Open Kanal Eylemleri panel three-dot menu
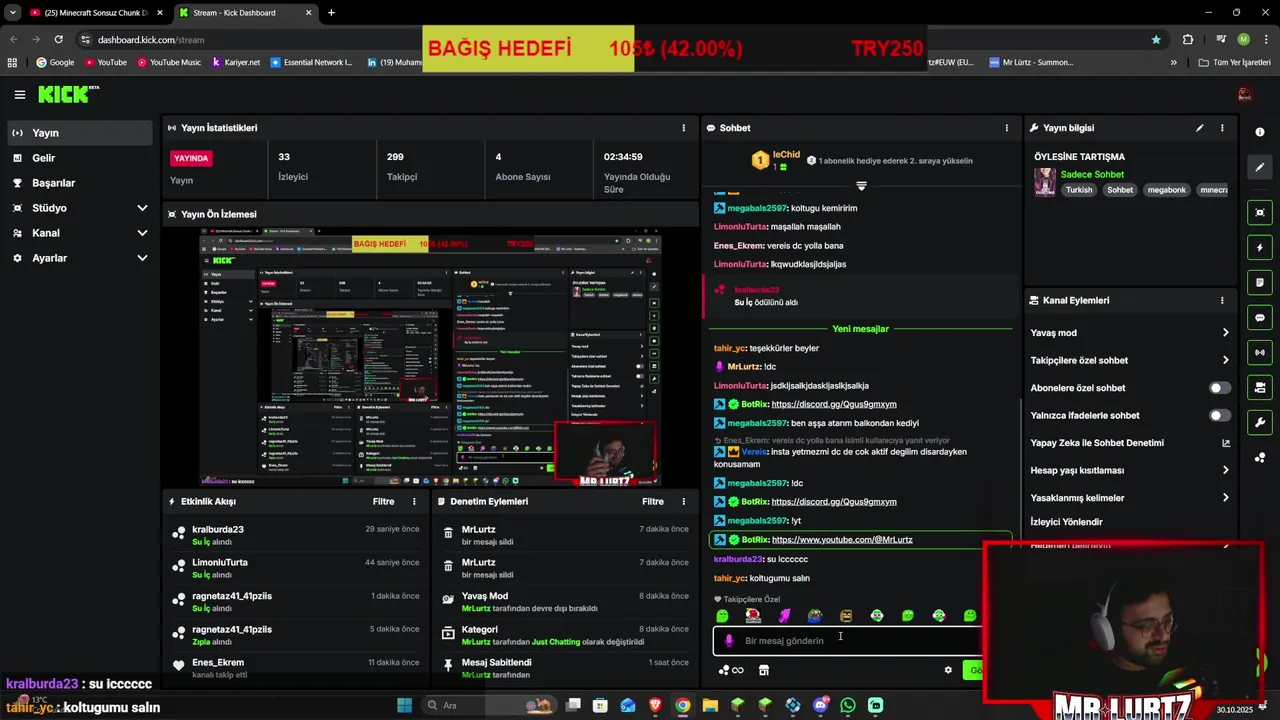The width and height of the screenshot is (1280, 720). coord(1222,300)
